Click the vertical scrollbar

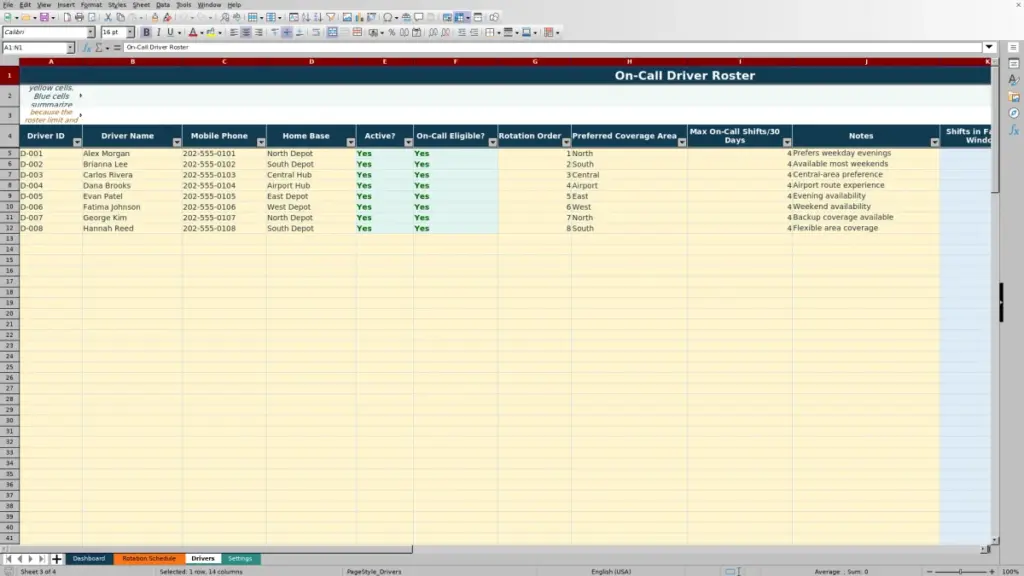tap(995, 300)
